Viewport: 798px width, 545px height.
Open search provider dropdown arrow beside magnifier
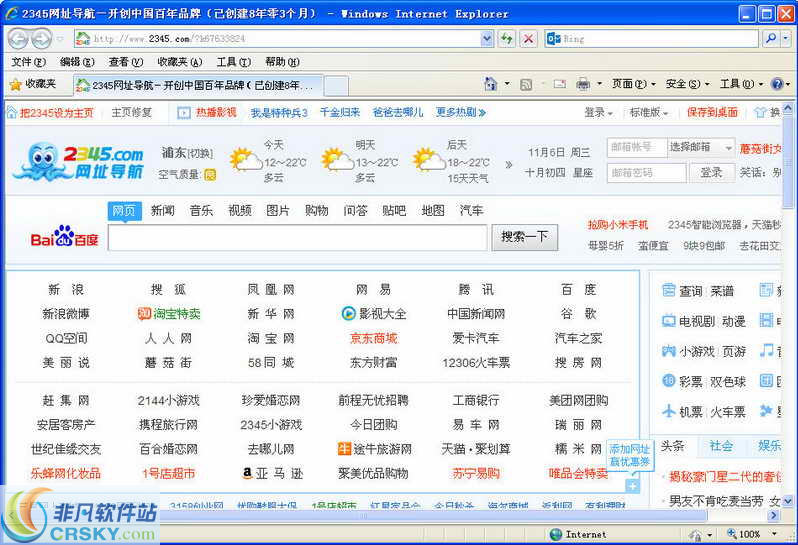coord(786,38)
